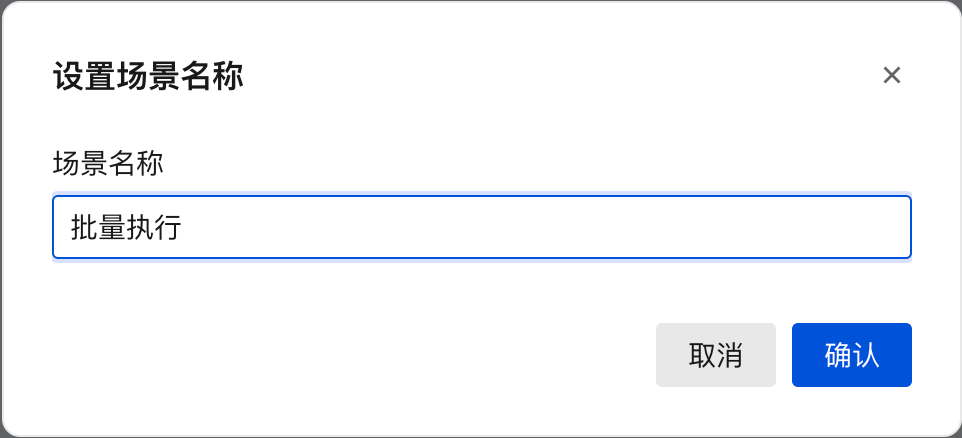Image resolution: width=962 pixels, height=438 pixels.
Task: Click the close icon beside the dialog title
Action: click(892, 75)
